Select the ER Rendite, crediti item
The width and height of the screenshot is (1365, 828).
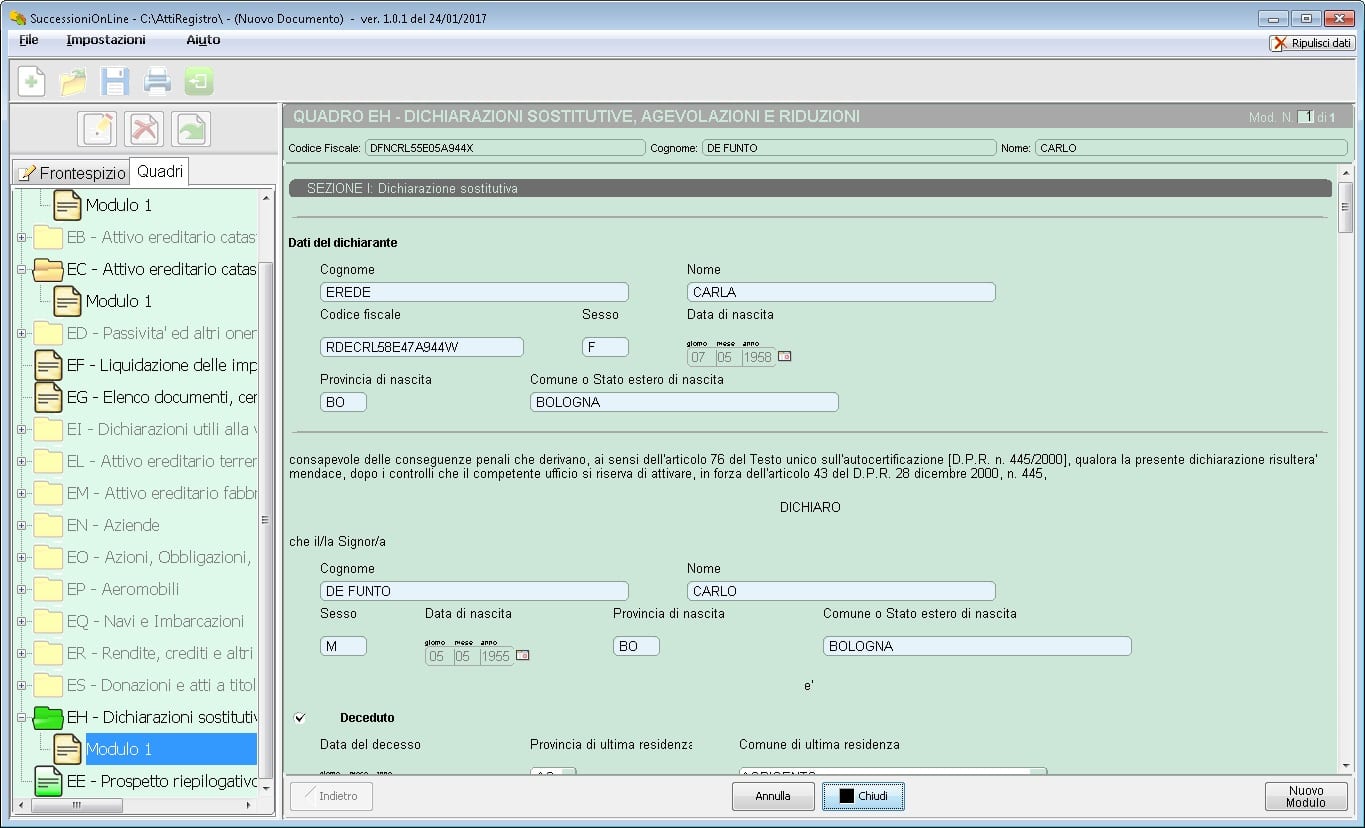point(160,653)
